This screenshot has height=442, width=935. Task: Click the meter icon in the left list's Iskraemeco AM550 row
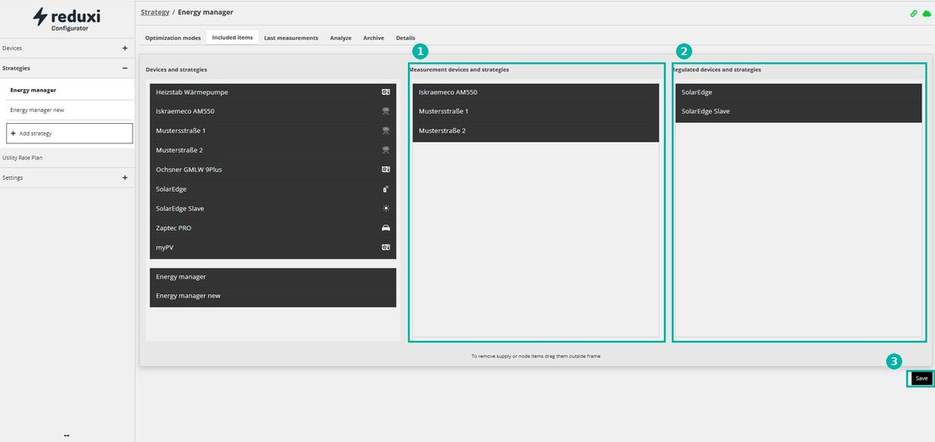pos(386,111)
